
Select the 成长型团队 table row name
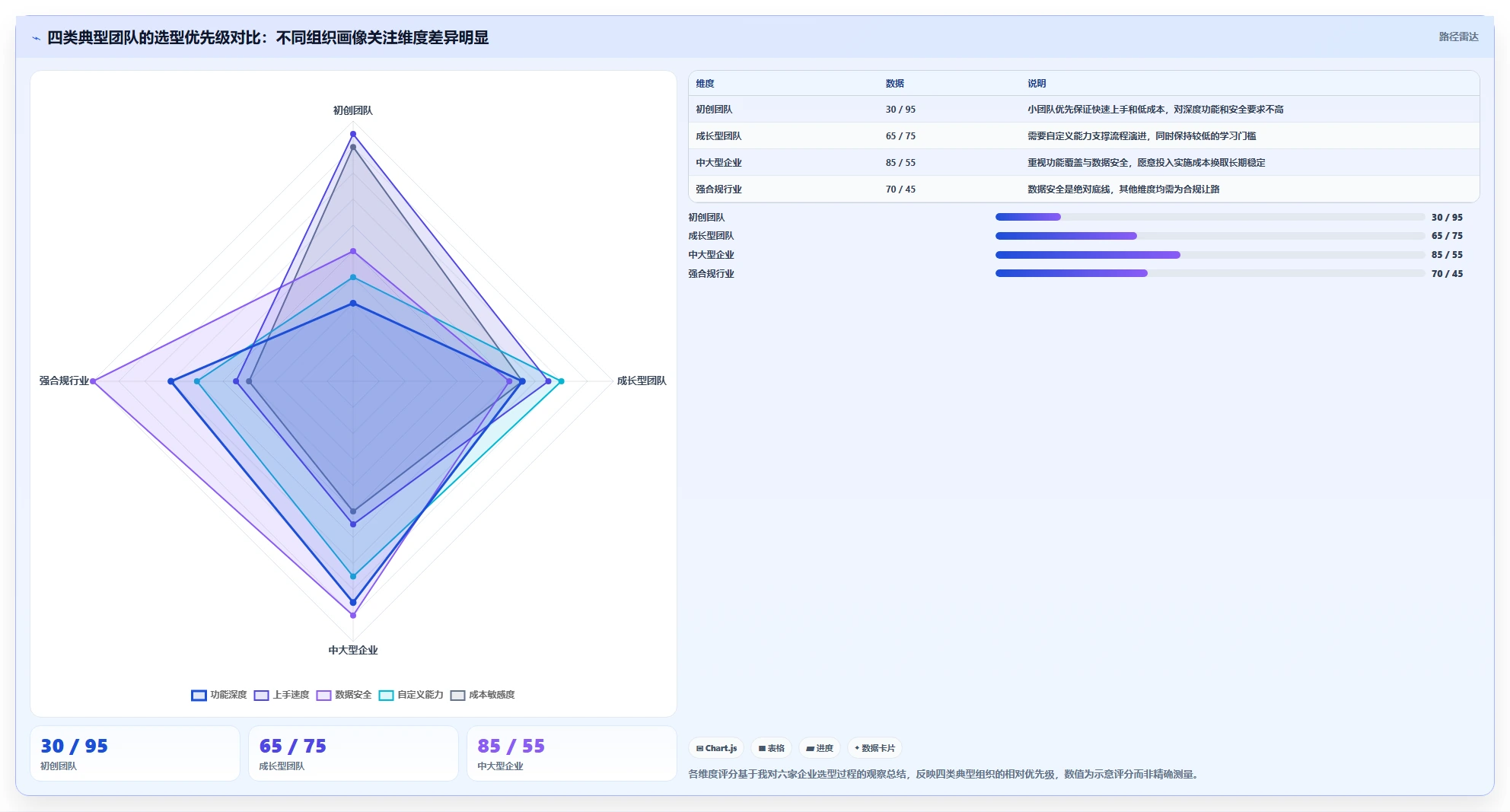(718, 136)
